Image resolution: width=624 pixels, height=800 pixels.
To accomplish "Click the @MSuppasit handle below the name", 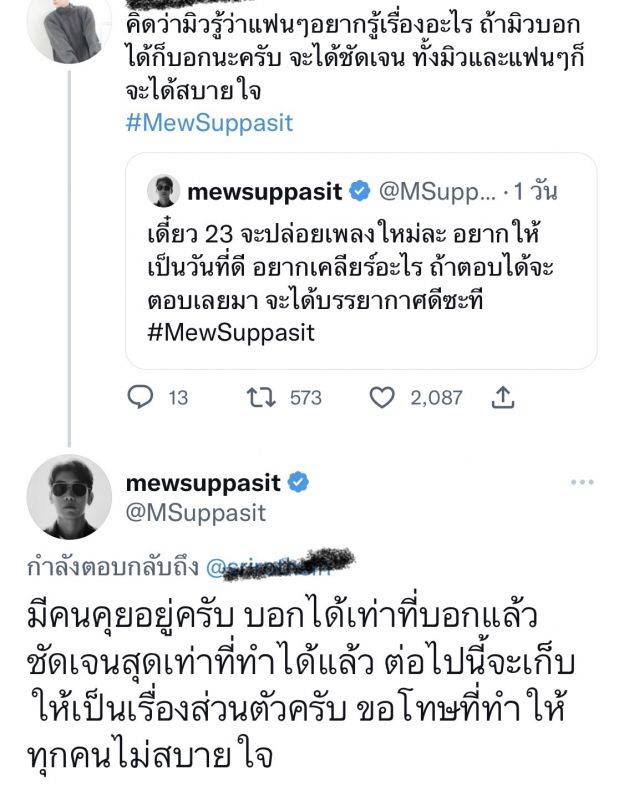I will 196,513.
